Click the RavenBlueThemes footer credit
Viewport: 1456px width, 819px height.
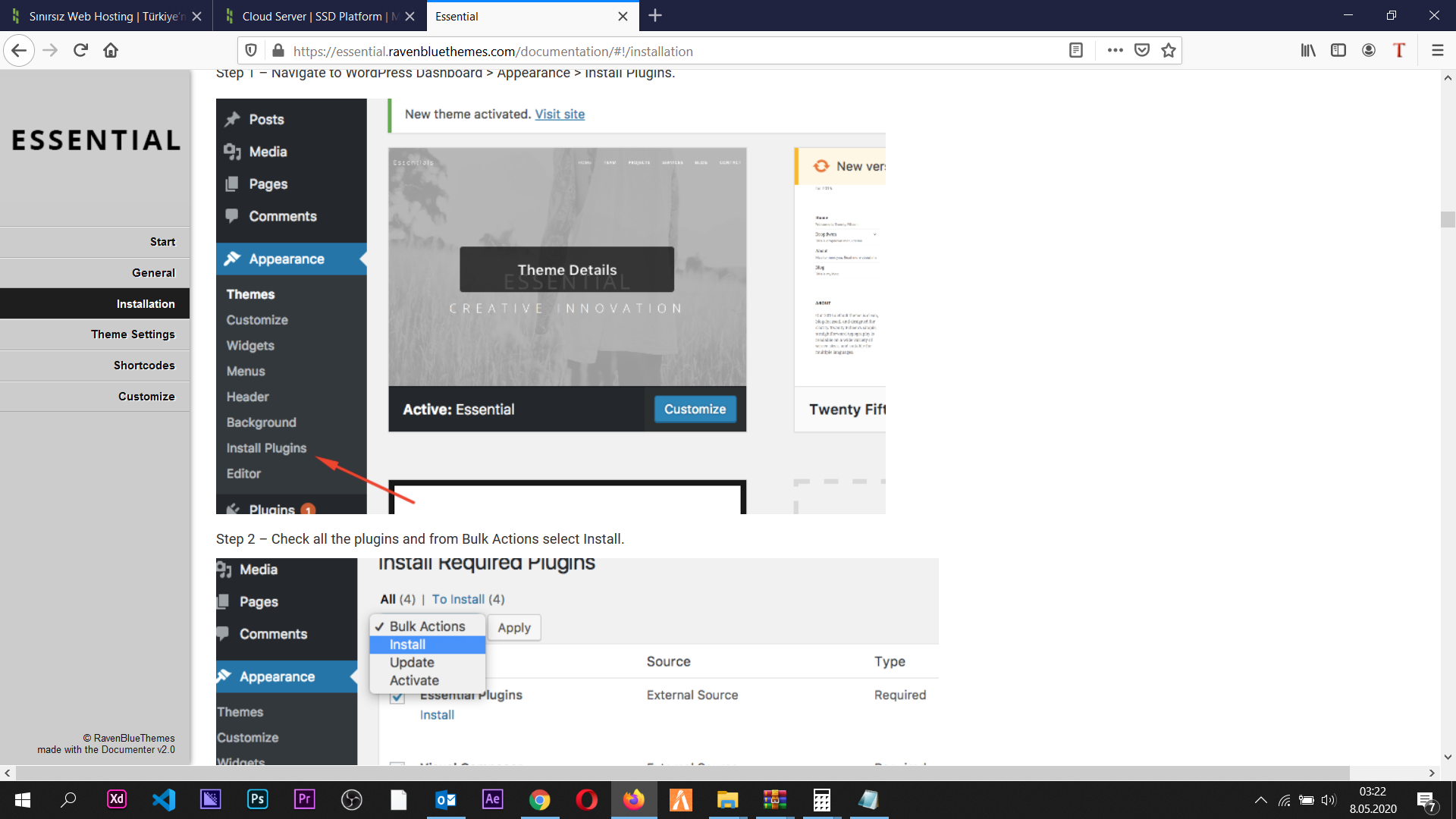tap(129, 738)
